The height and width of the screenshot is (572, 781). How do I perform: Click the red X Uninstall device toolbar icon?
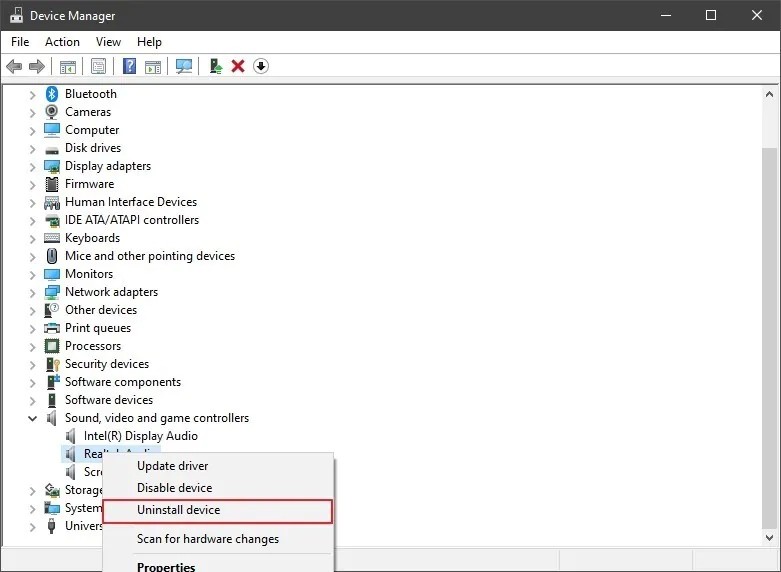[238, 66]
